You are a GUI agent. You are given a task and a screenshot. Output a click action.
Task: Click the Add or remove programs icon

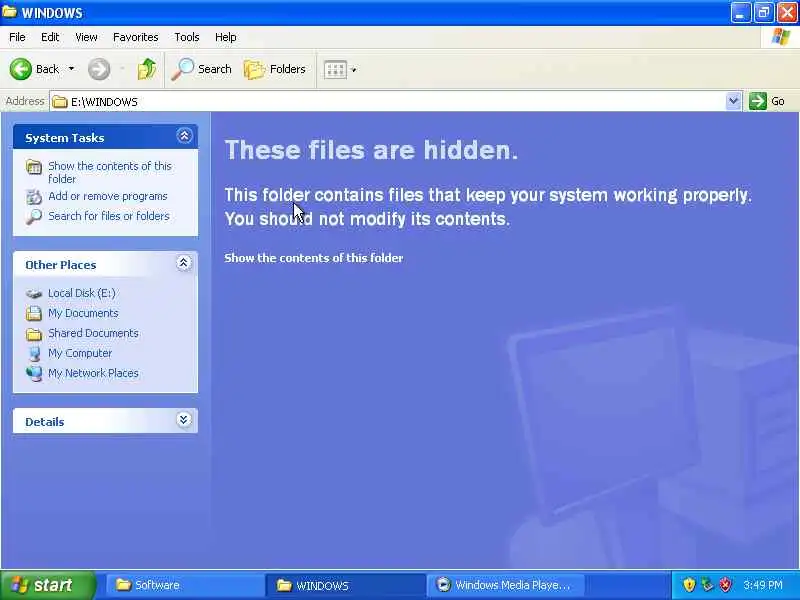point(34,196)
